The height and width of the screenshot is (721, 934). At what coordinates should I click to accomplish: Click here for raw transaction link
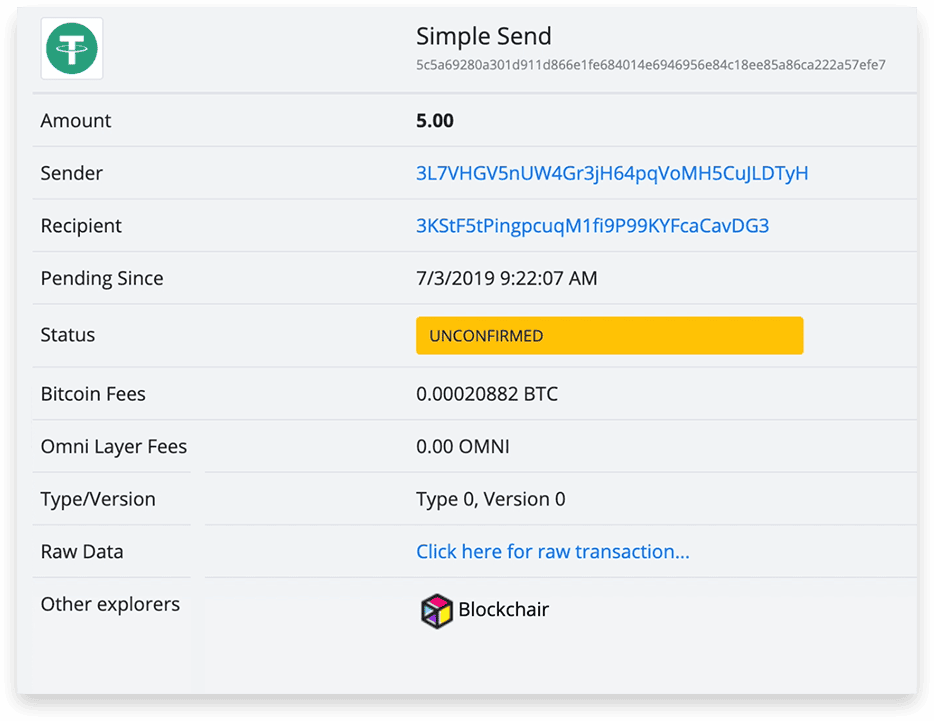pyautogui.click(x=553, y=552)
